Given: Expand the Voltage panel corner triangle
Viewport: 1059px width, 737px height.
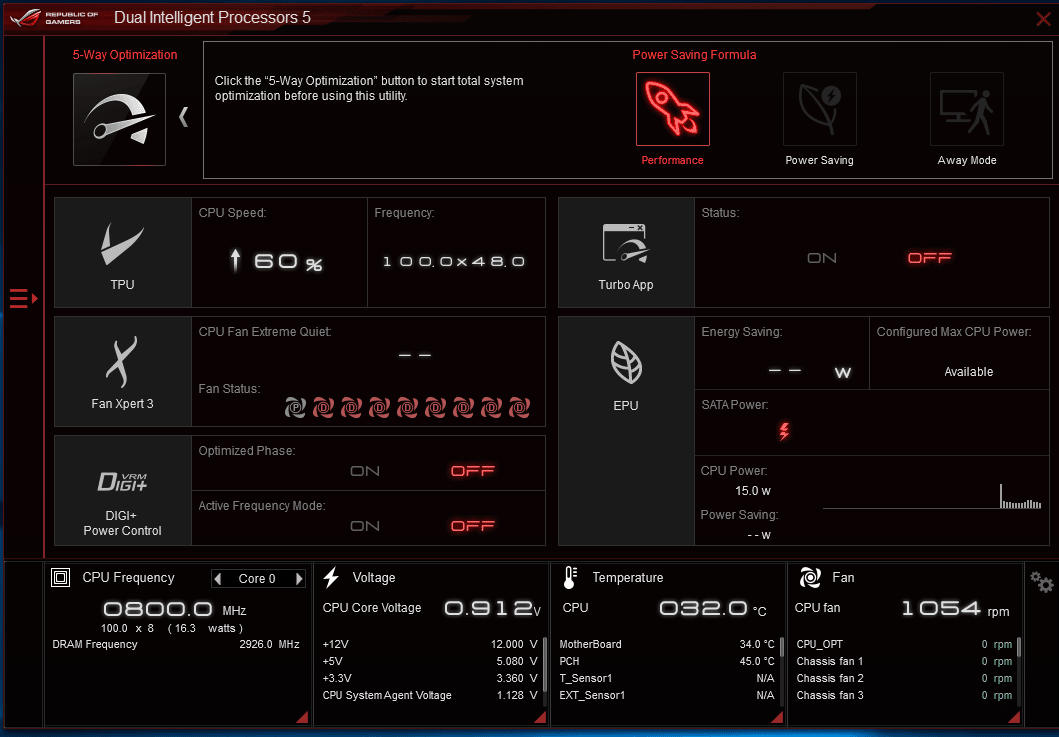Looking at the screenshot, I should click(x=540, y=717).
